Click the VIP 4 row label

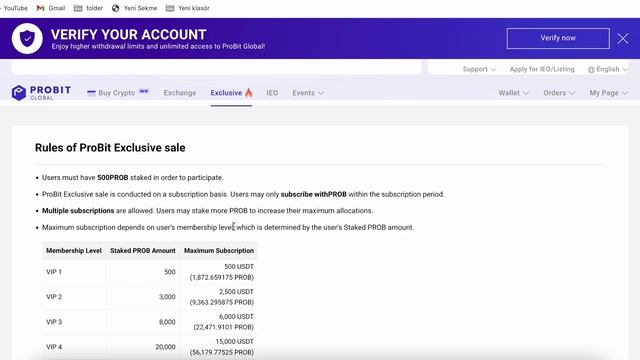(x=54, y=347)
